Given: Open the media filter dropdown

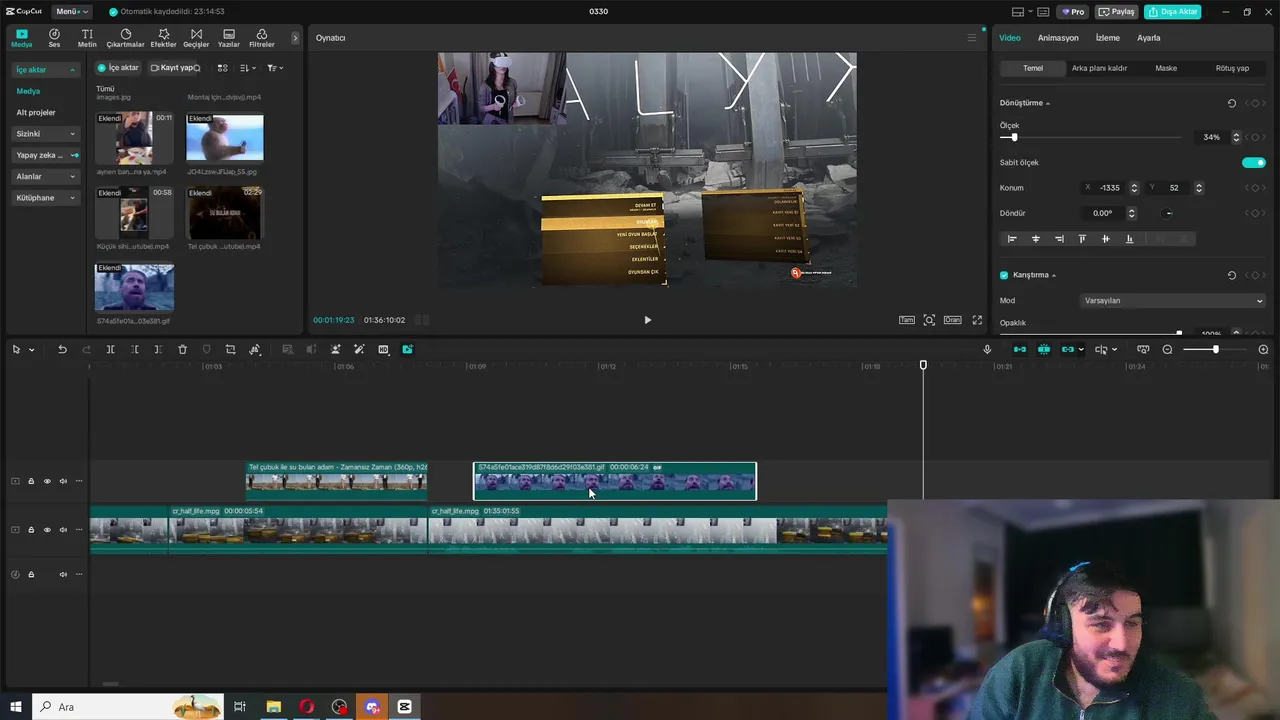Looking at the screenshot, I should coord(274,68).
